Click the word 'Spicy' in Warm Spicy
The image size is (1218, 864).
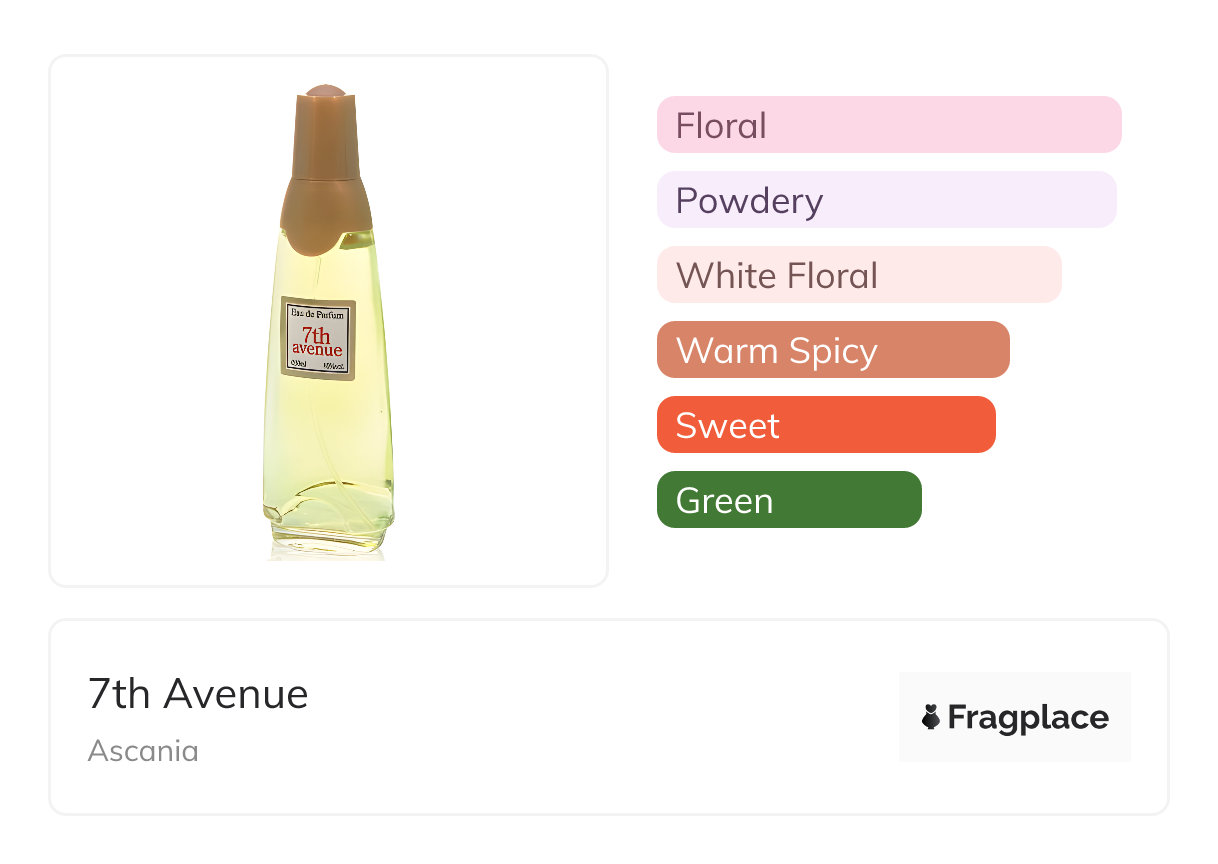831,351
